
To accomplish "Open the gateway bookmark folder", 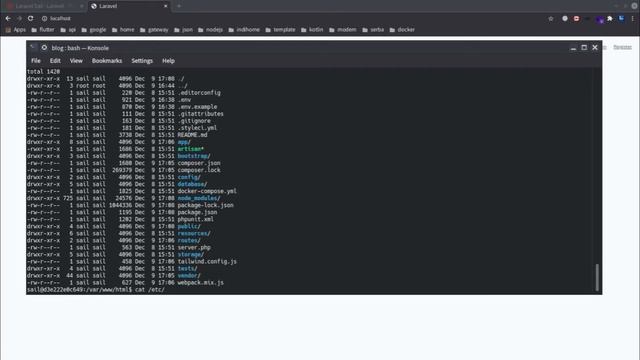I will coord(154,30).
